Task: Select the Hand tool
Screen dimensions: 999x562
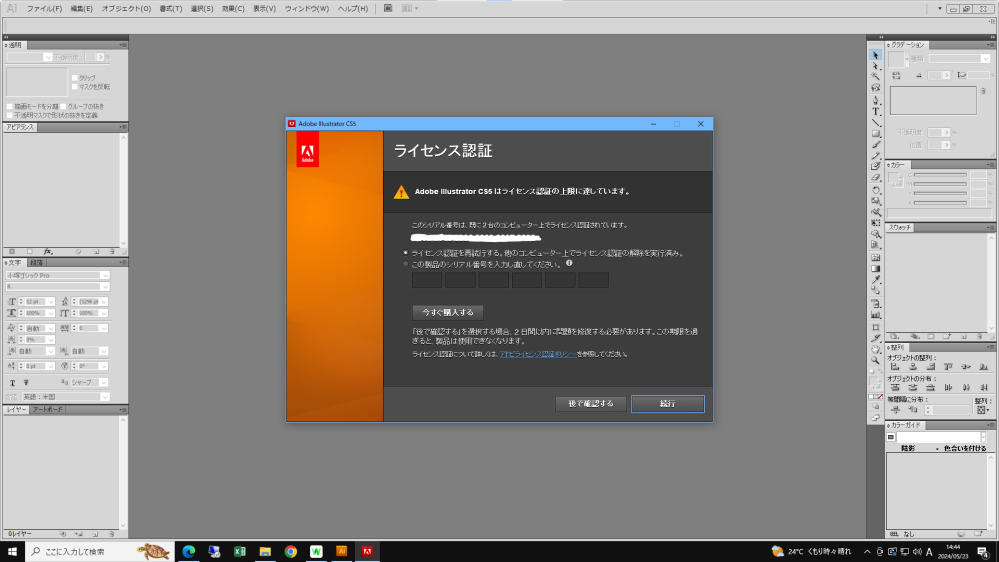Action: [875, 349]
